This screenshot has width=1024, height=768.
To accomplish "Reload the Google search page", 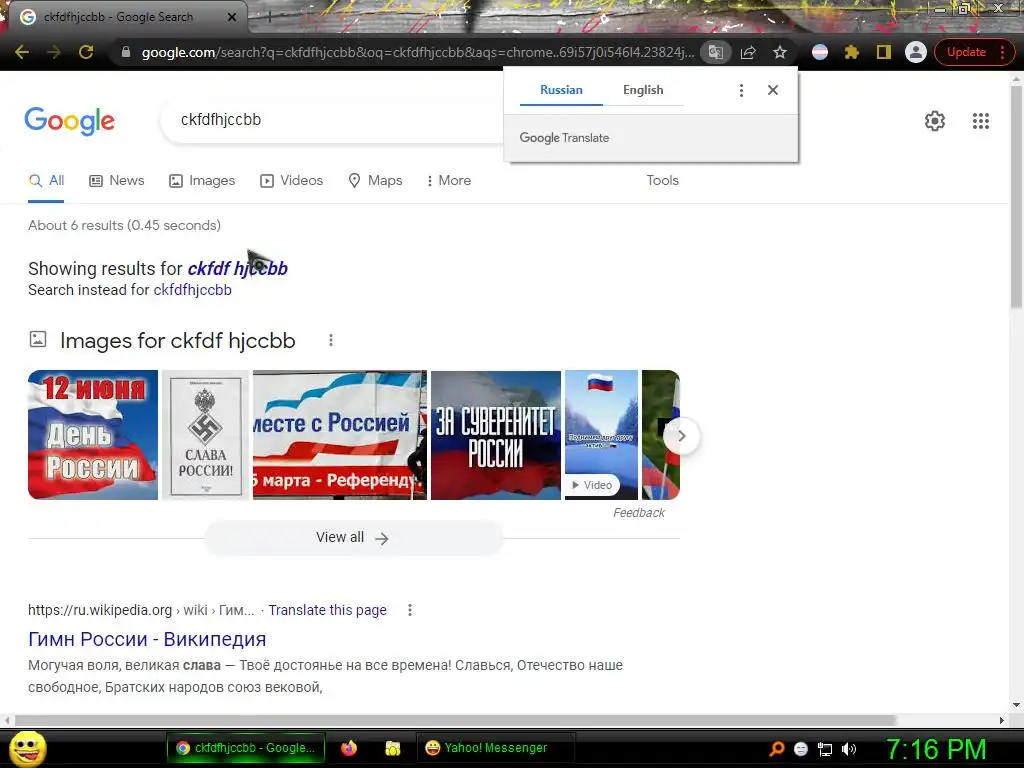I will tap(86, 52).
